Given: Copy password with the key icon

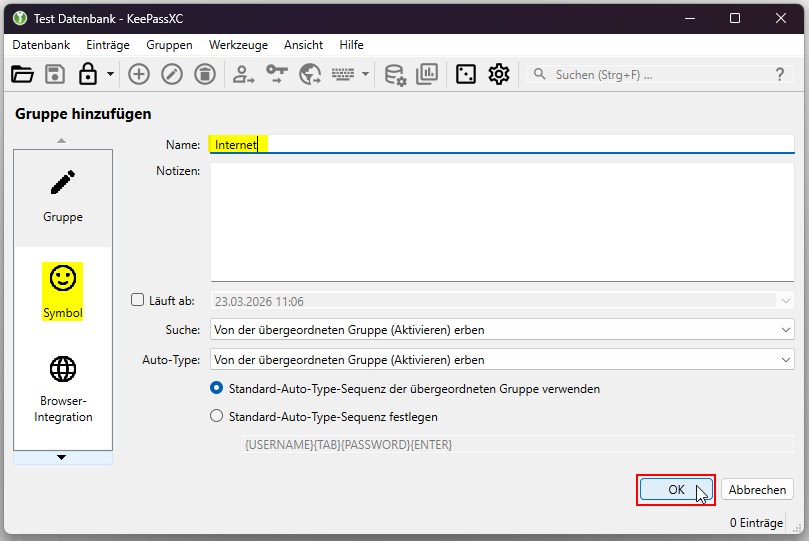Looking at the screenshot, I should [277, 74].
